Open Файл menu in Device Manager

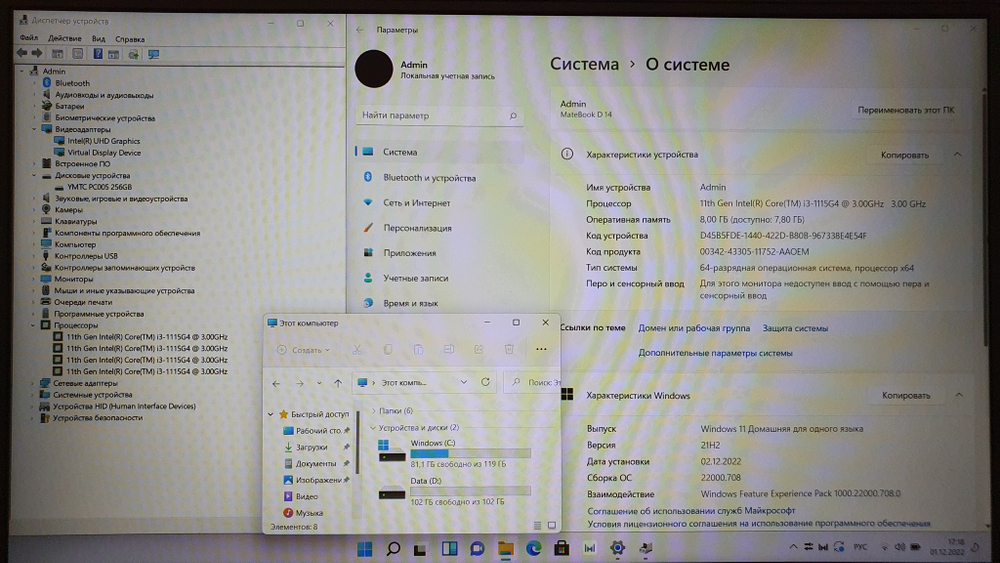click(x=29, y=38)
